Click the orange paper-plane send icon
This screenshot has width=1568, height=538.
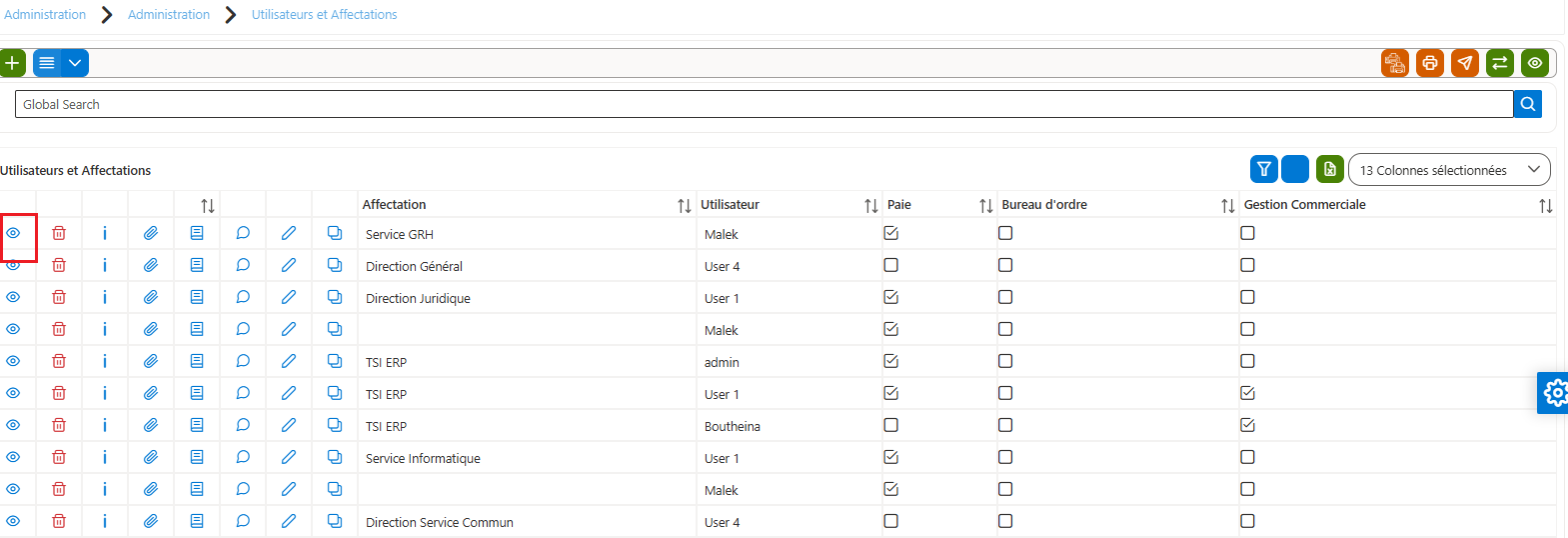point(1465,63)
